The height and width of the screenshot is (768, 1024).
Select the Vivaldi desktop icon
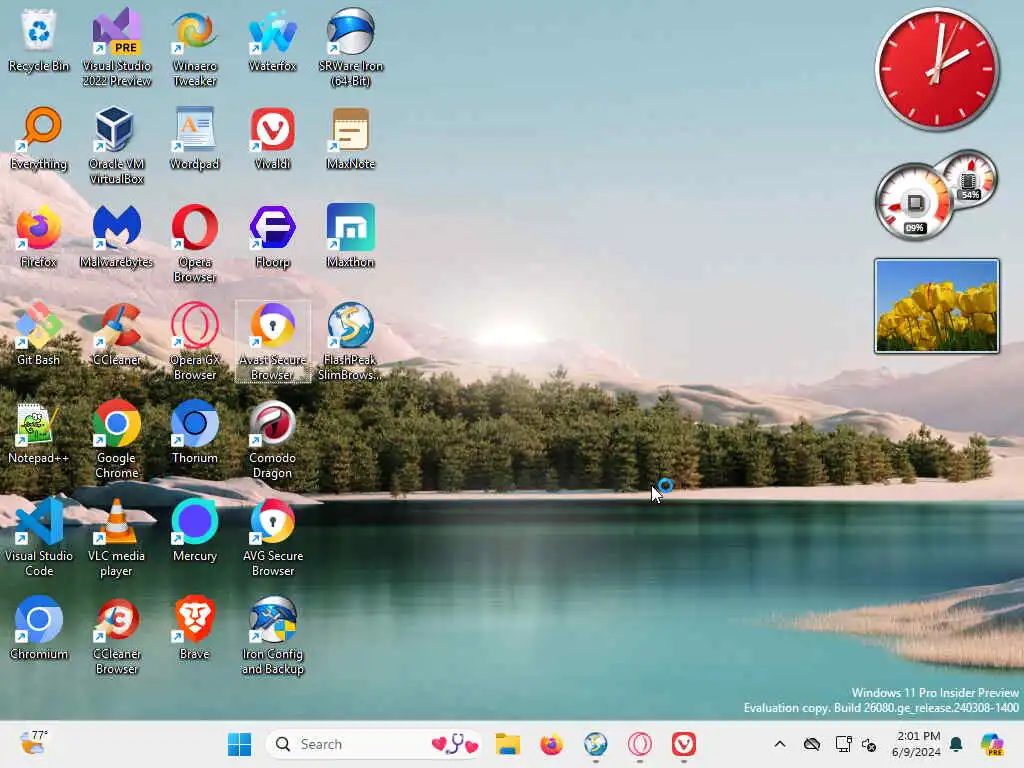click(x=272, y=138)
